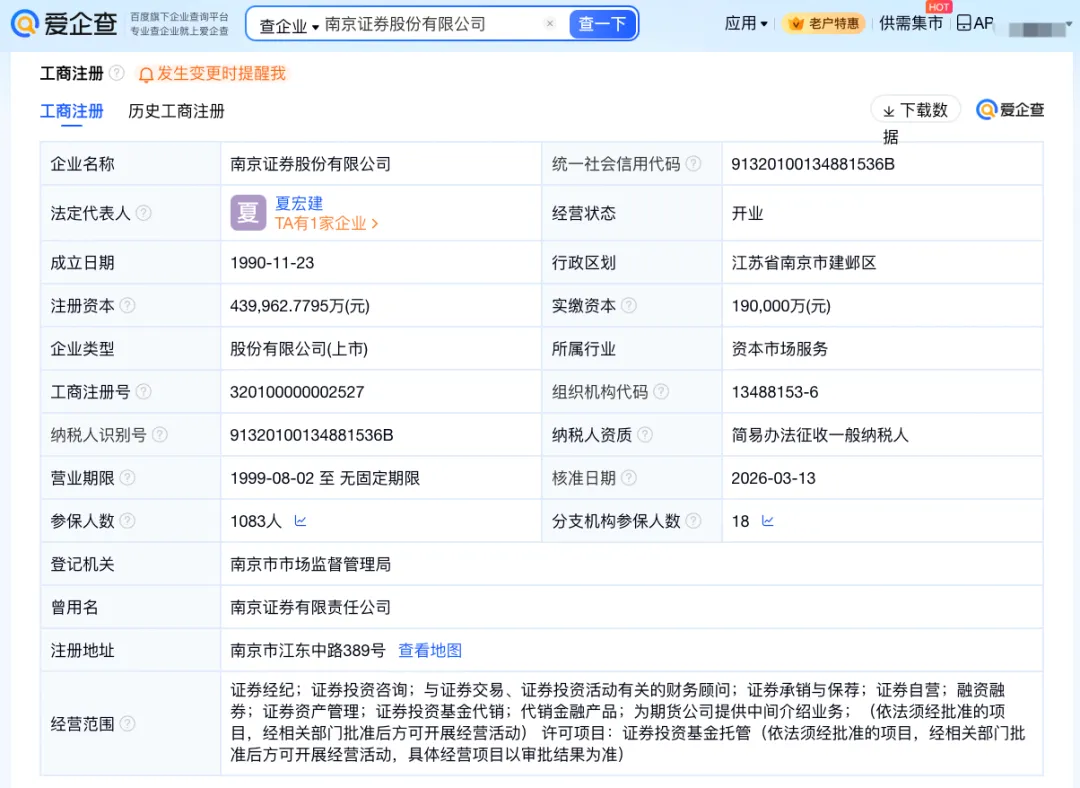This screenshot has width=1080, height=788.
Task: Show help for 纳税人识别号
Action: [x=159, y=434]
